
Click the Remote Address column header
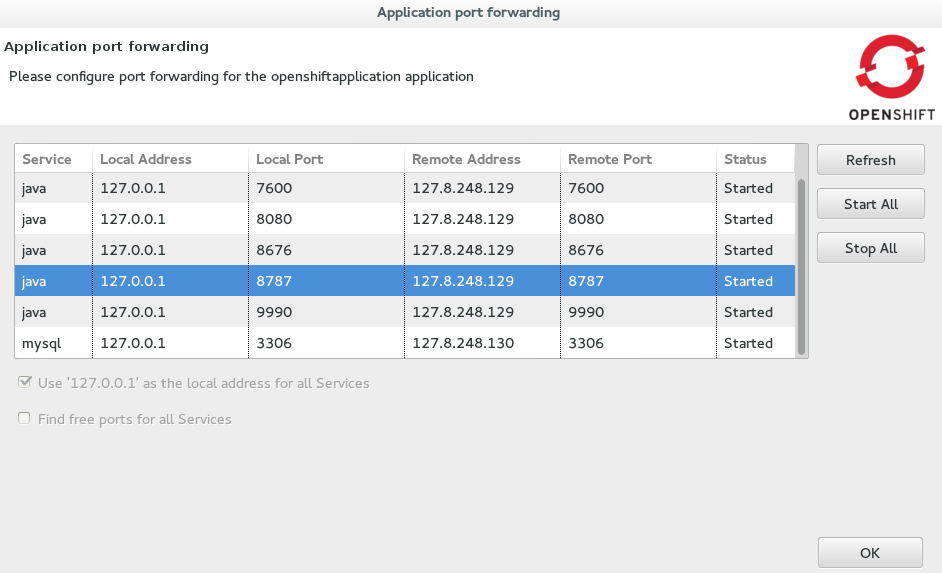point(482,159)
